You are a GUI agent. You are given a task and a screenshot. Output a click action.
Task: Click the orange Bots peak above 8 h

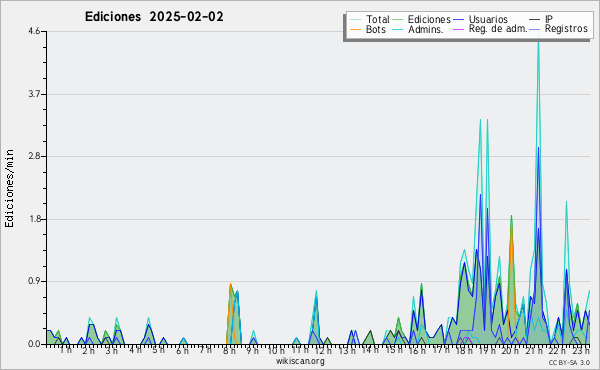[x=230, y=285]
